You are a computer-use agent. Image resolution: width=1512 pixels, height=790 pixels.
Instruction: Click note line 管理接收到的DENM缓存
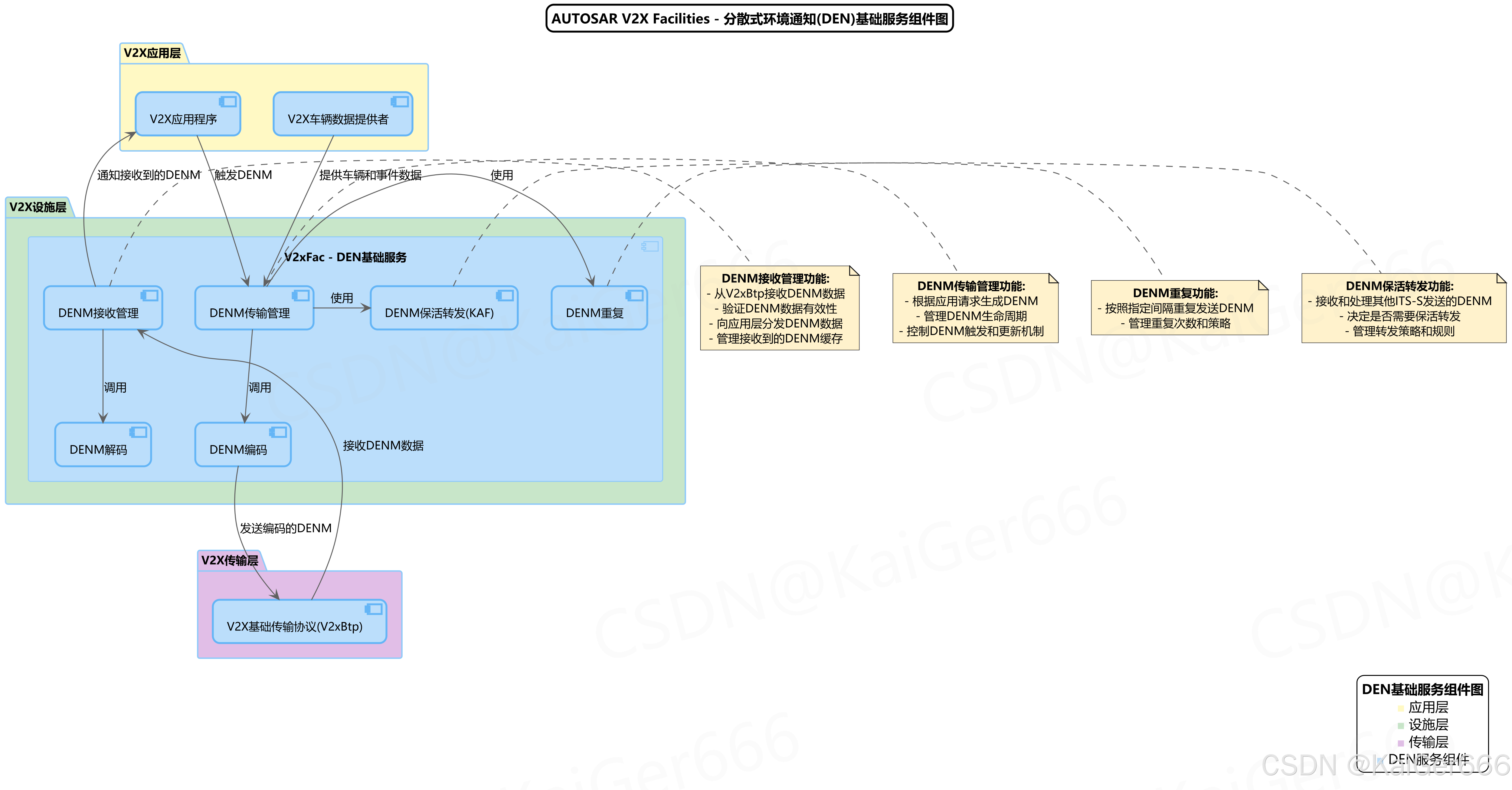click(775, 339)
